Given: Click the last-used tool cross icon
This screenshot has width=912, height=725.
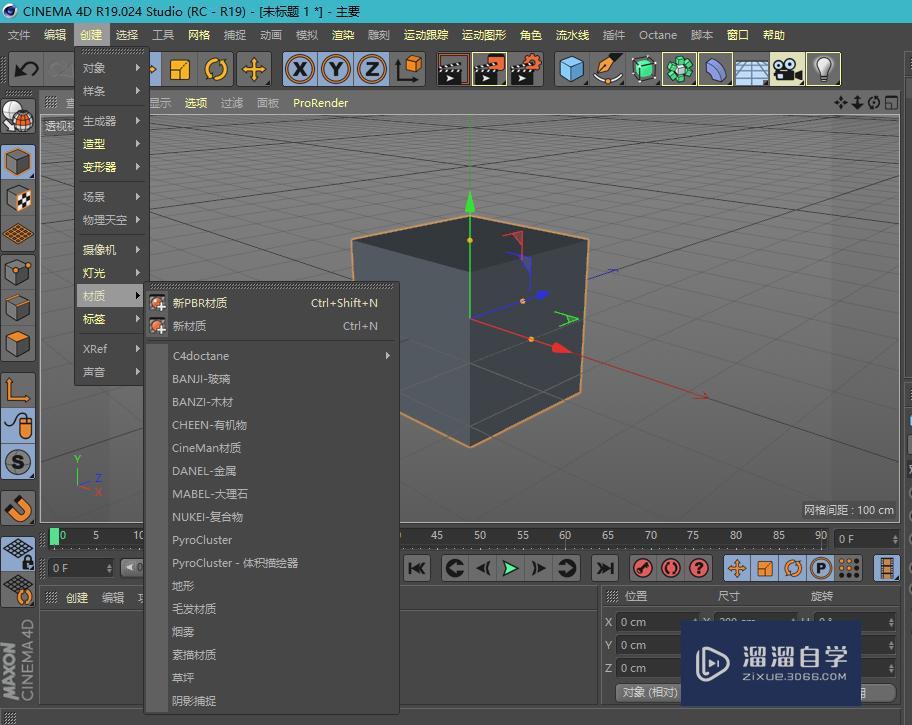Looking at the screenshot, I should pyautogui.click(x=254, y=69).
